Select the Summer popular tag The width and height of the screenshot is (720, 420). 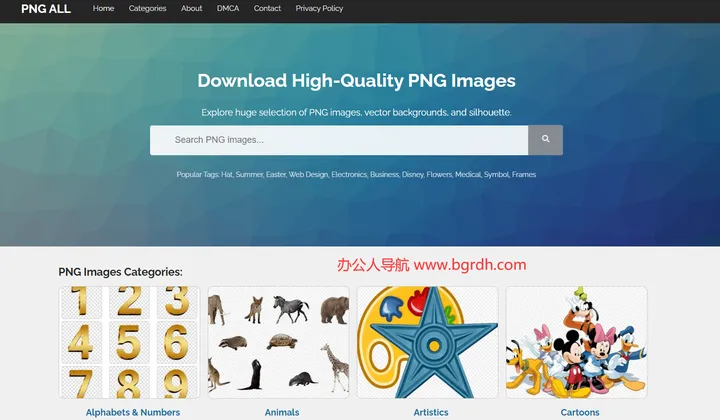(249, 174)
